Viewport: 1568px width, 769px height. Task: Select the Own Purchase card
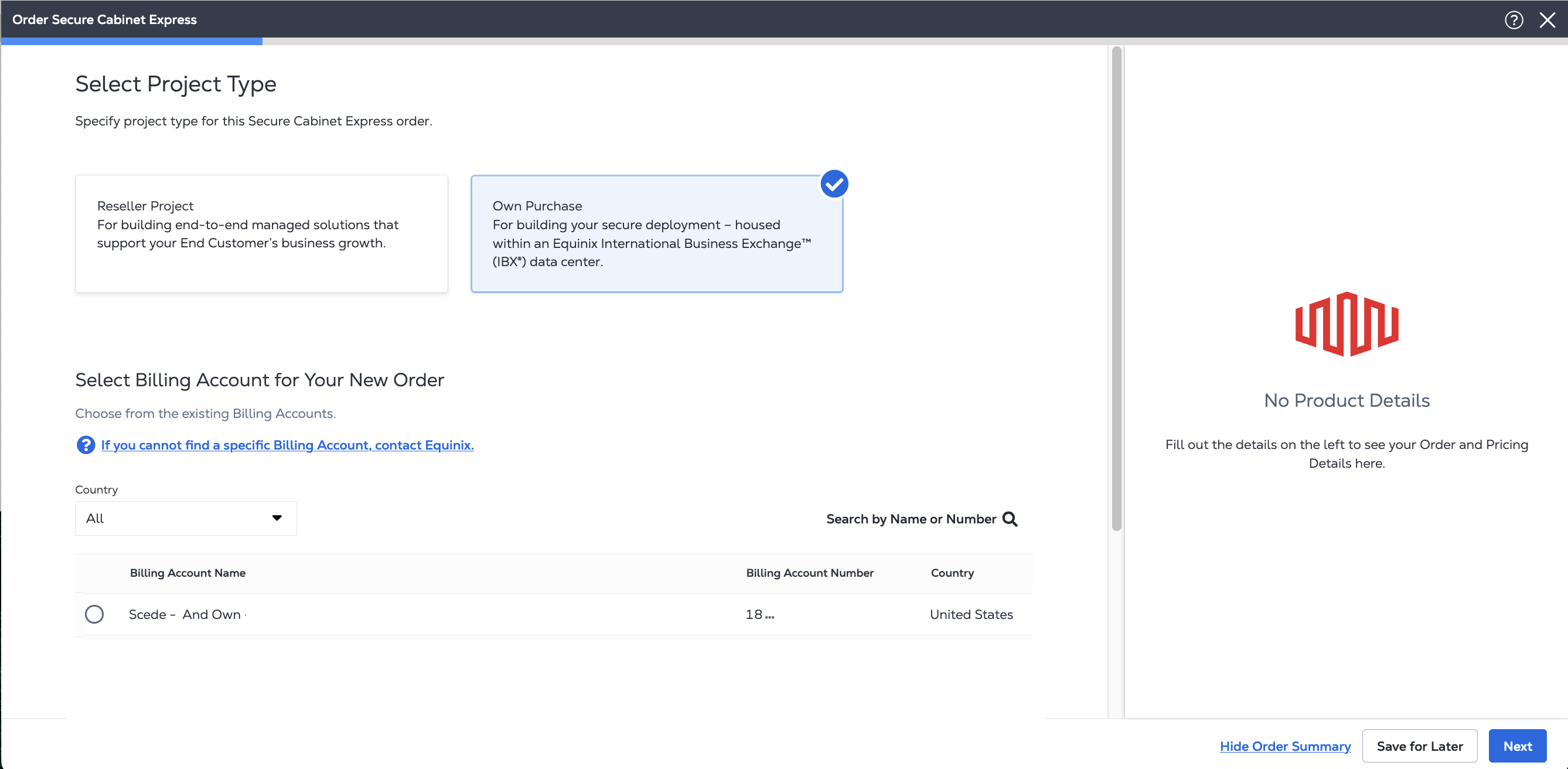[657, 234]
